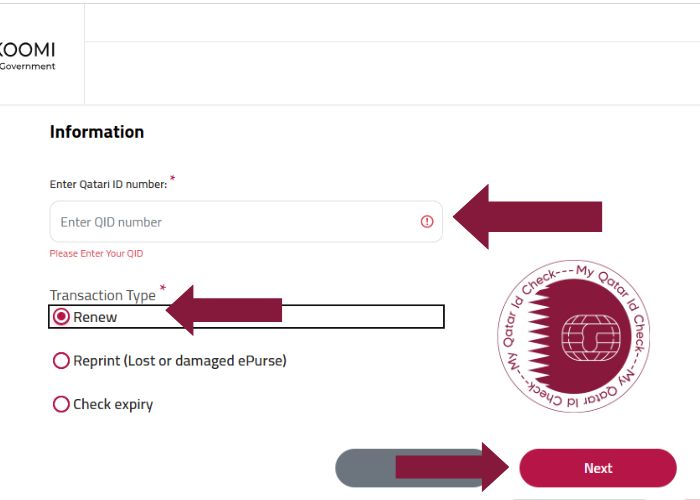700x500 pixels.
Task: Click the My Qatar Id Check circular logo
Action: click(x=574, y=336)
